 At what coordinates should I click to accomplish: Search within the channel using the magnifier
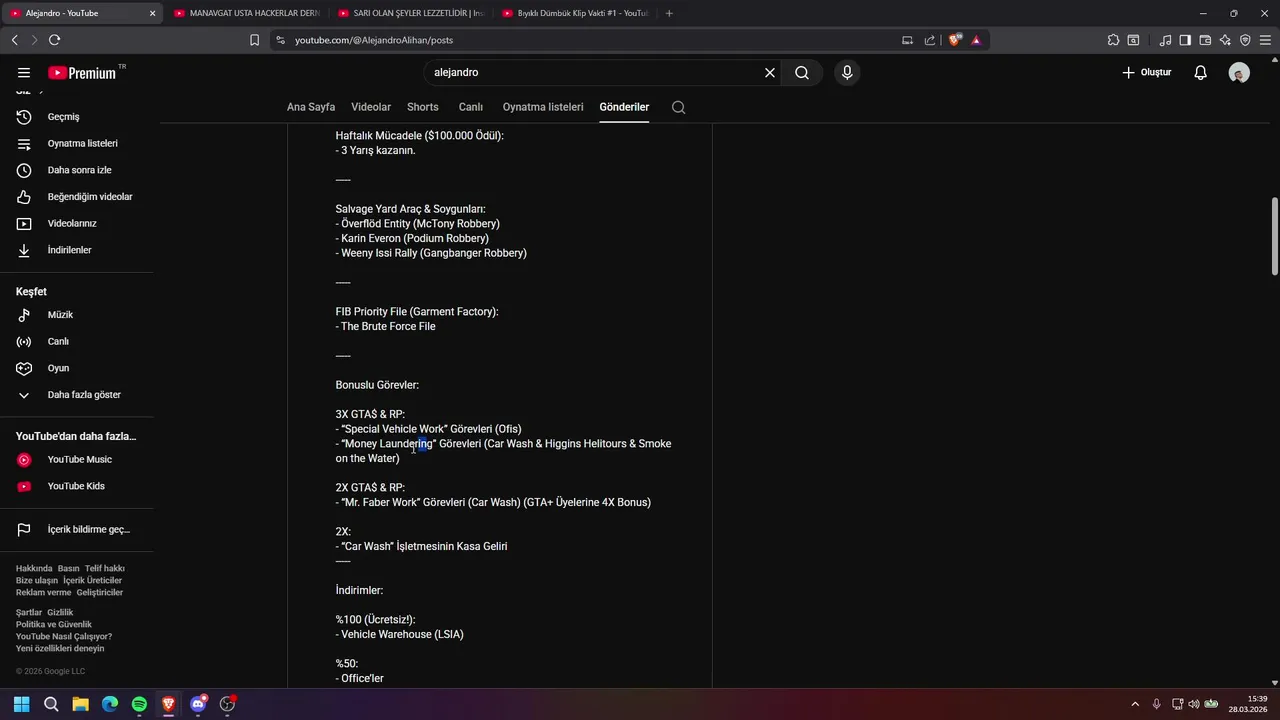pyautogui.click(x=678, y=107)
